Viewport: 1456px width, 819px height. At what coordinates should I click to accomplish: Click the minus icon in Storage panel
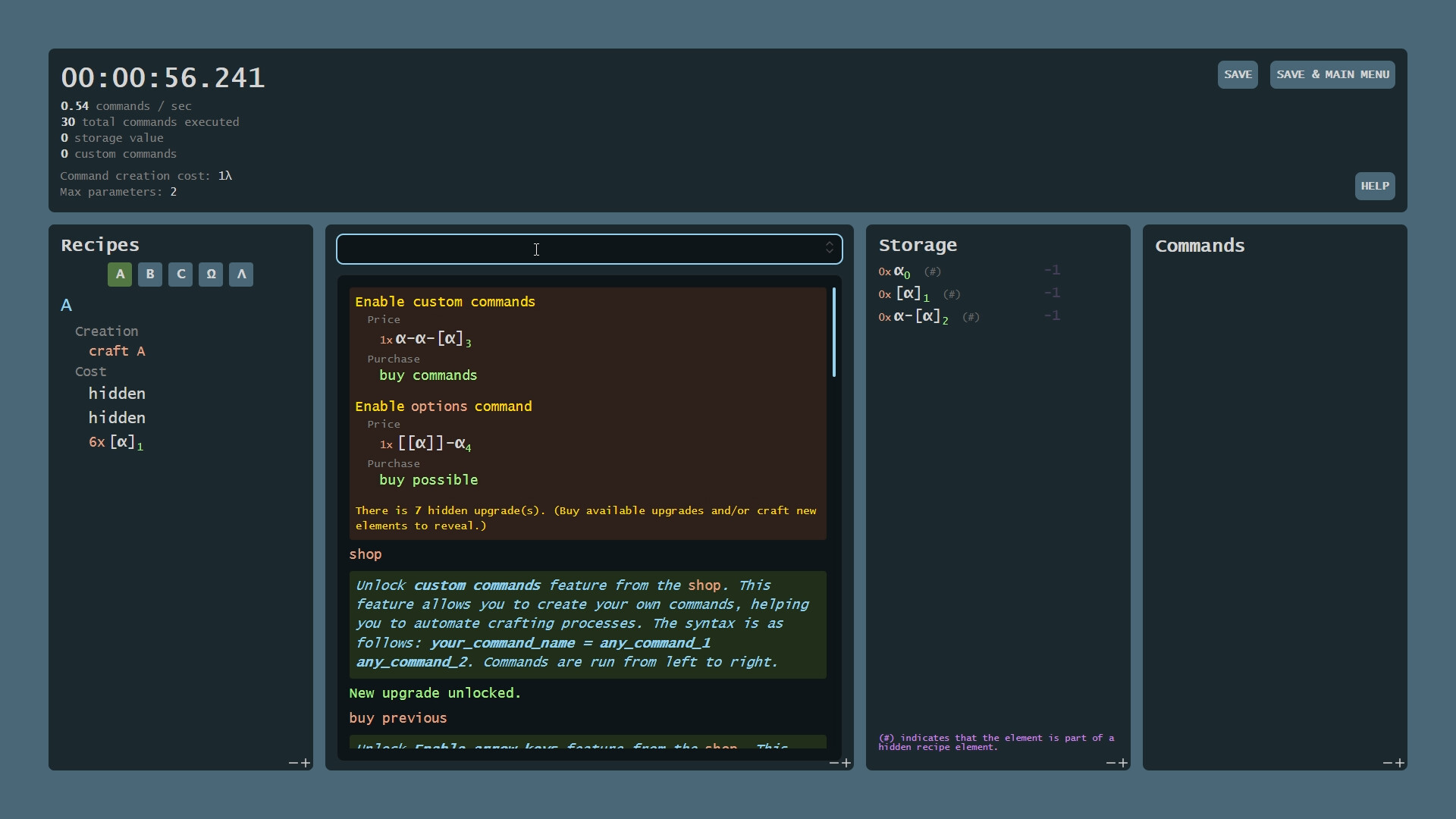(x=1111, y=763)
